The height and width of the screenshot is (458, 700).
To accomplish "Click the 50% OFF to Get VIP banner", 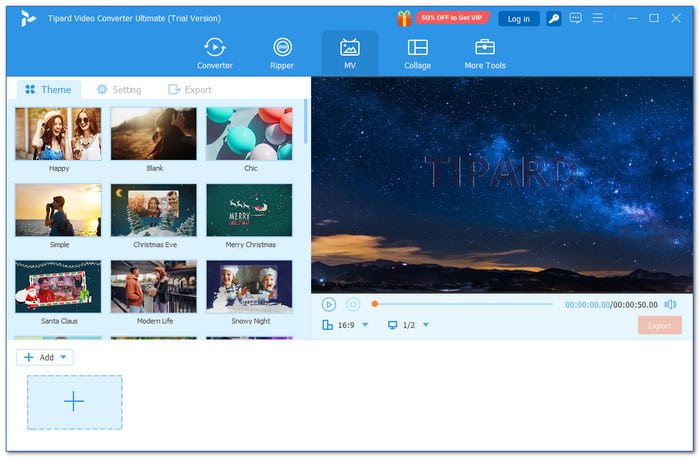I will (453, 18).
